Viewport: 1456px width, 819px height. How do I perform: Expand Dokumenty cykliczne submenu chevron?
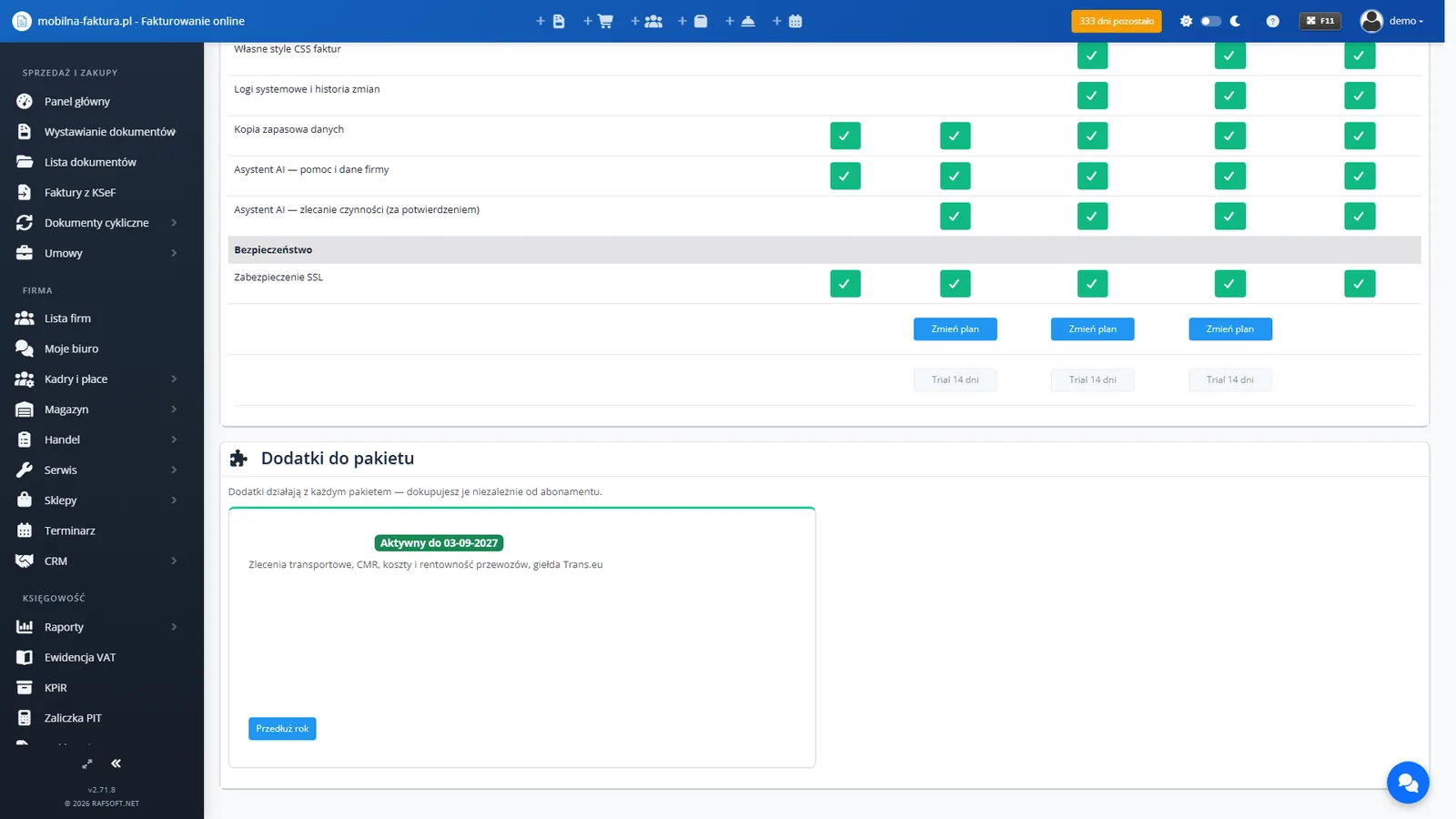tap(174, 223)
